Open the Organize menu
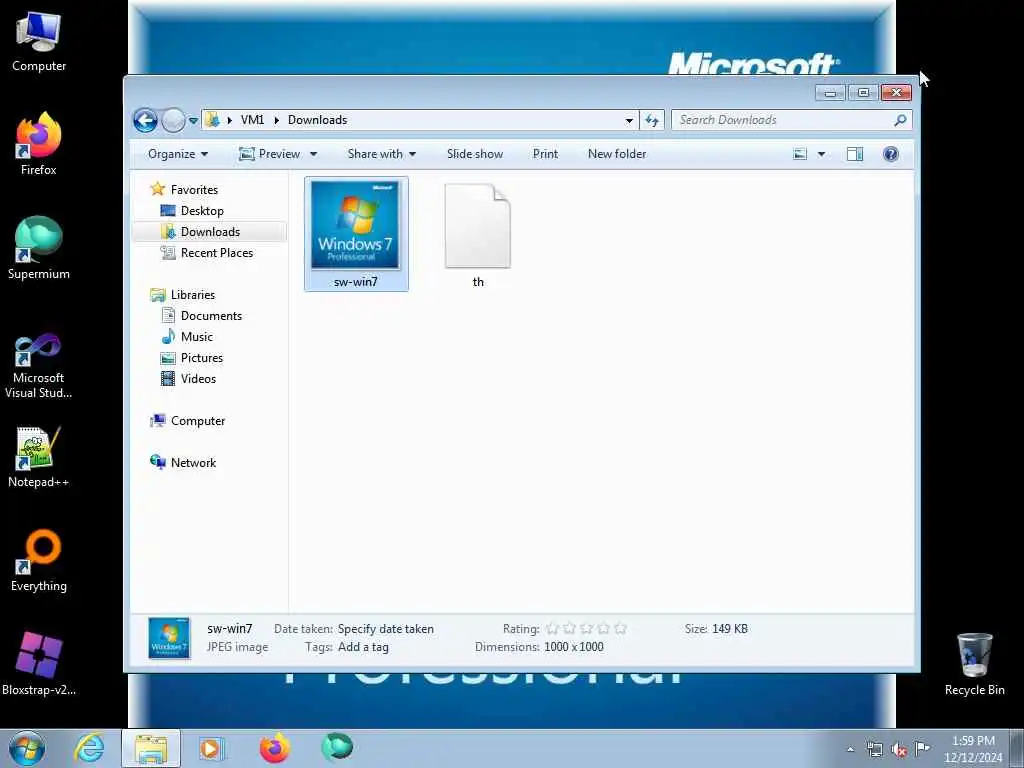This screenshot has height=768, width=1024. [x=178, y=154]
